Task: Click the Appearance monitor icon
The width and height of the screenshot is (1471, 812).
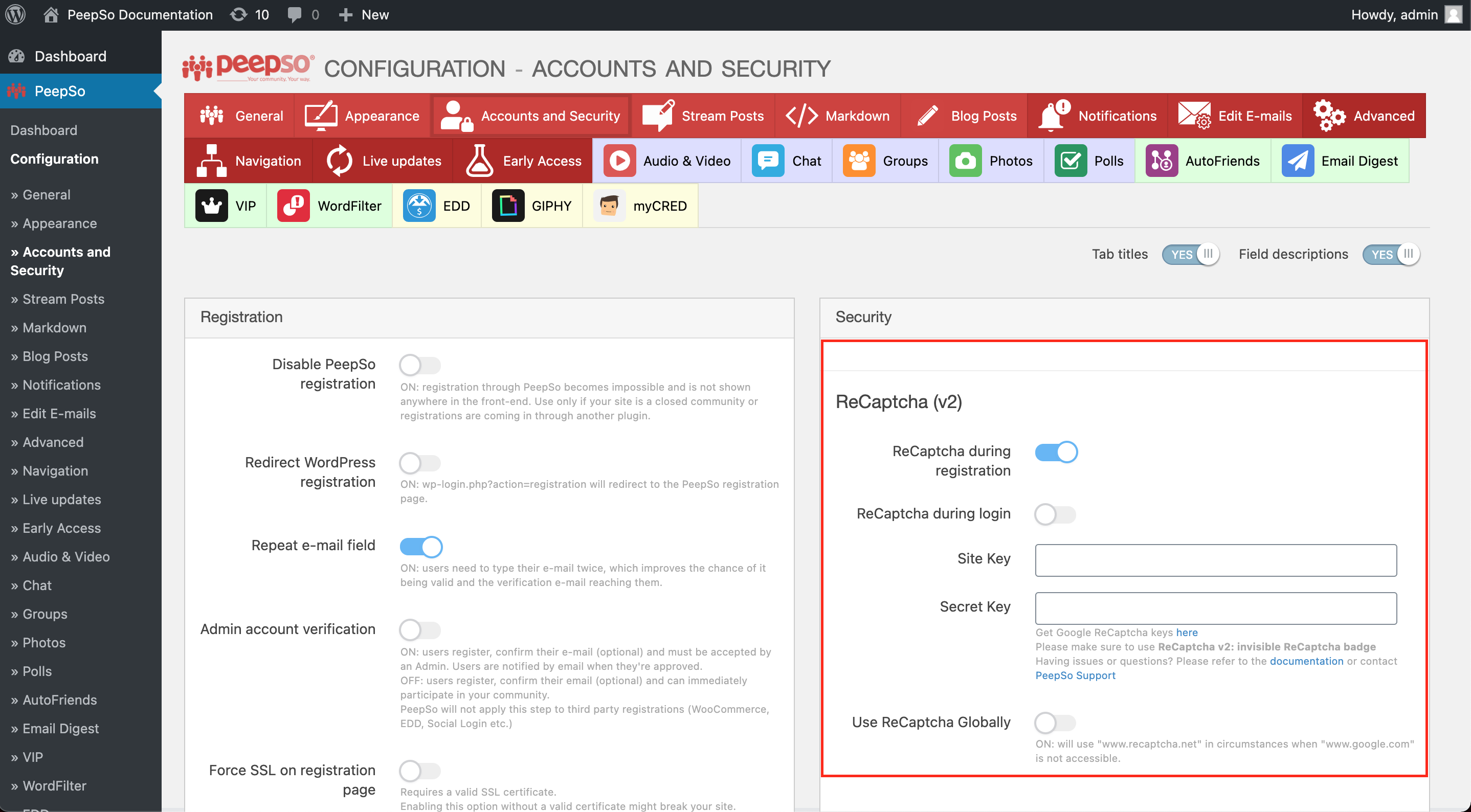Action: (321, 116)
